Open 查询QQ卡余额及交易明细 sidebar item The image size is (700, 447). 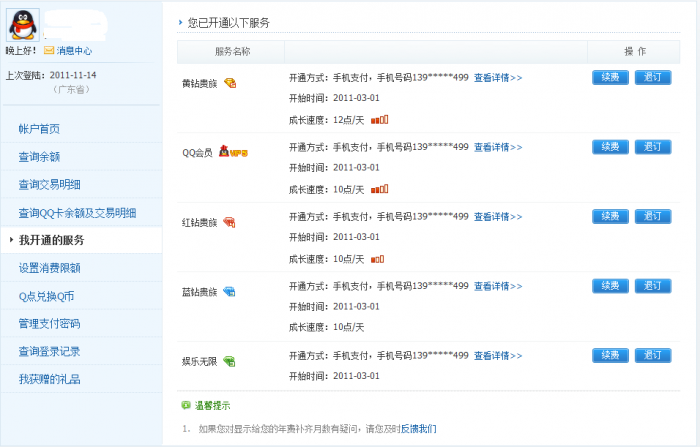(x=77, y=213)
